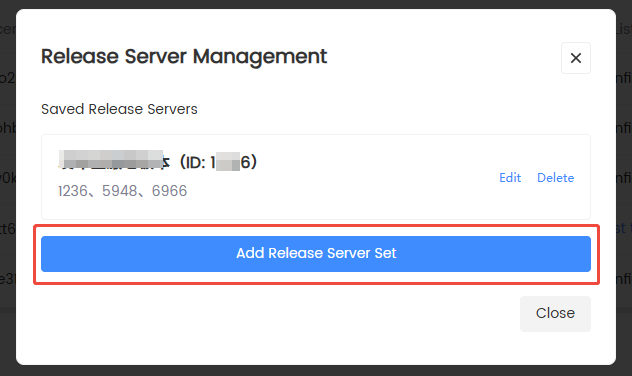Close the dialog with the X icon

576,58
